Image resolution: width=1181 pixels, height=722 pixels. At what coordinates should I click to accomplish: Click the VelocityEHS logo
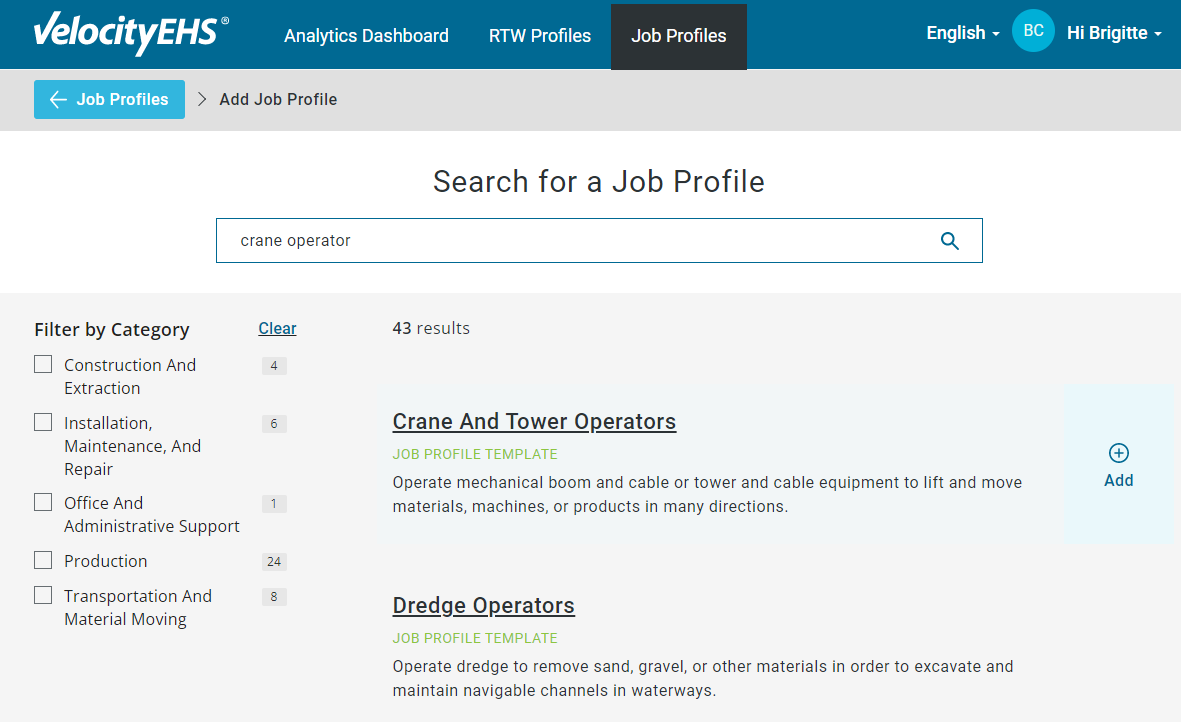pyautogui.click(x=131, y=33)
